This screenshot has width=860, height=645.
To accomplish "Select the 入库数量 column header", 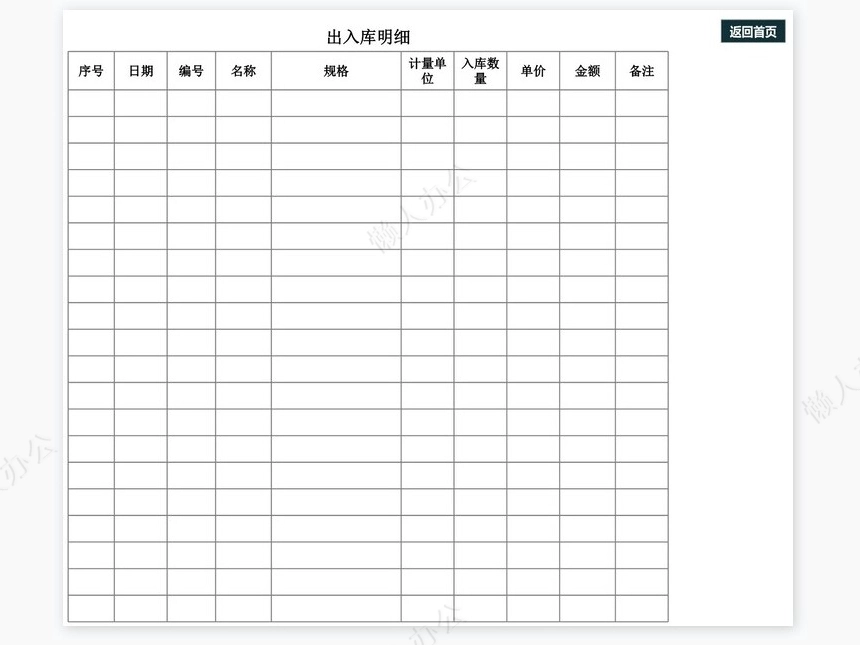I will [478, 68].
